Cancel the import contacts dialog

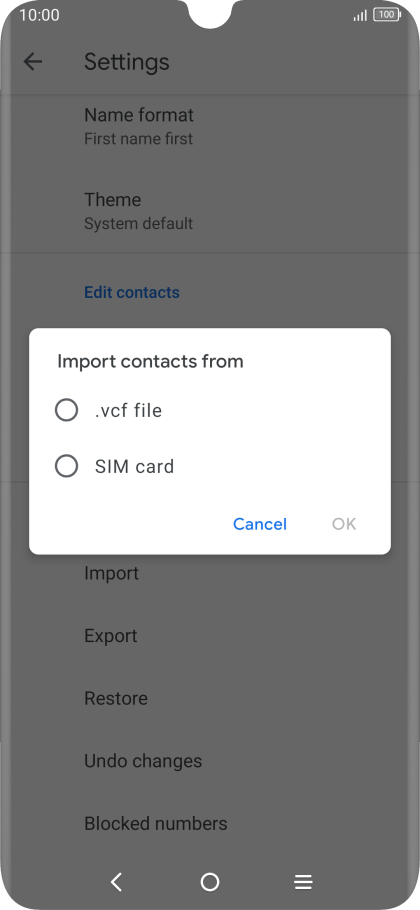point(260,524)
